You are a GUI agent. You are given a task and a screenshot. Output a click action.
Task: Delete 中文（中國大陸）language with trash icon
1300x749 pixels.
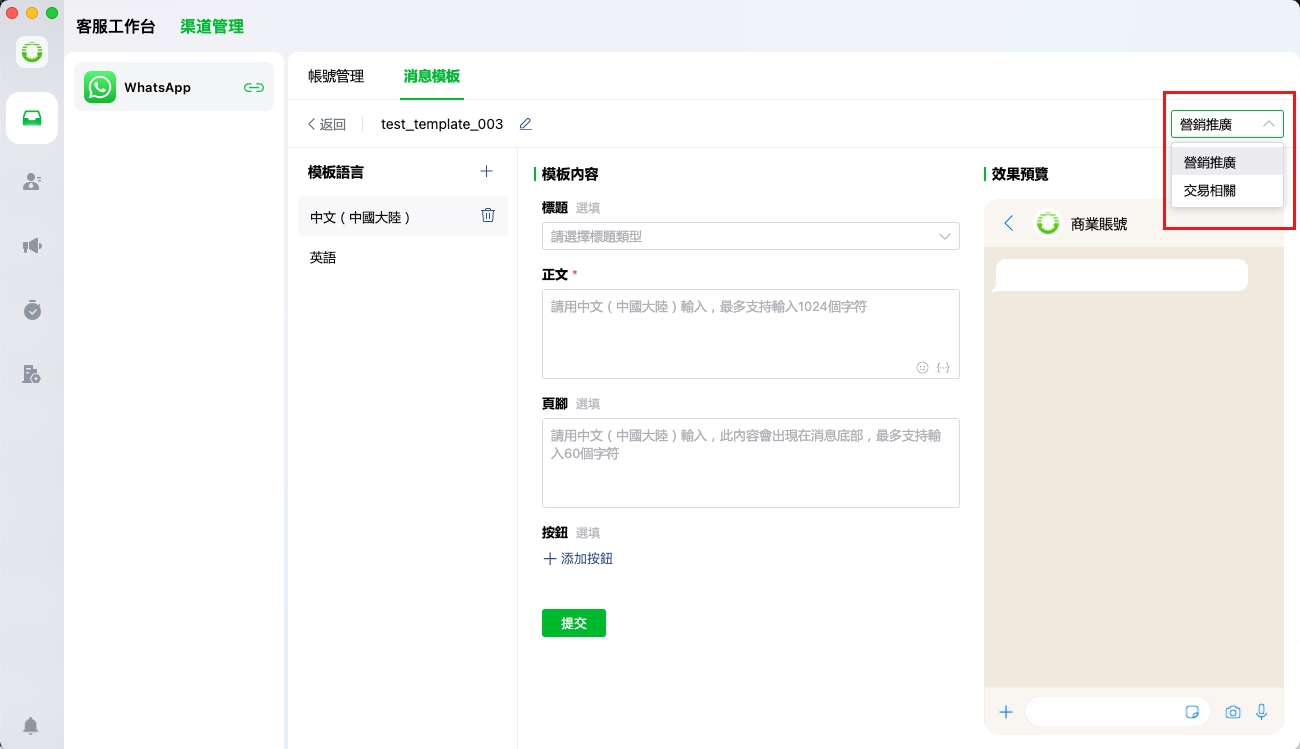pyautogui.click(x=488, y=215)
